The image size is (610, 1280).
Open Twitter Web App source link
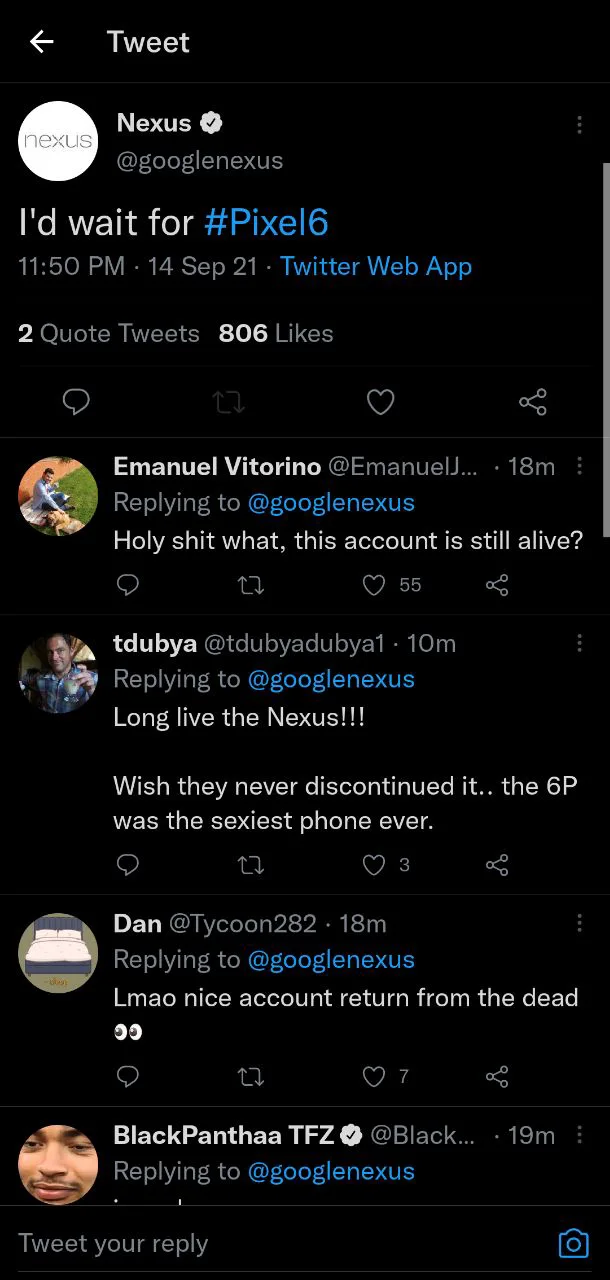point(376,267)
